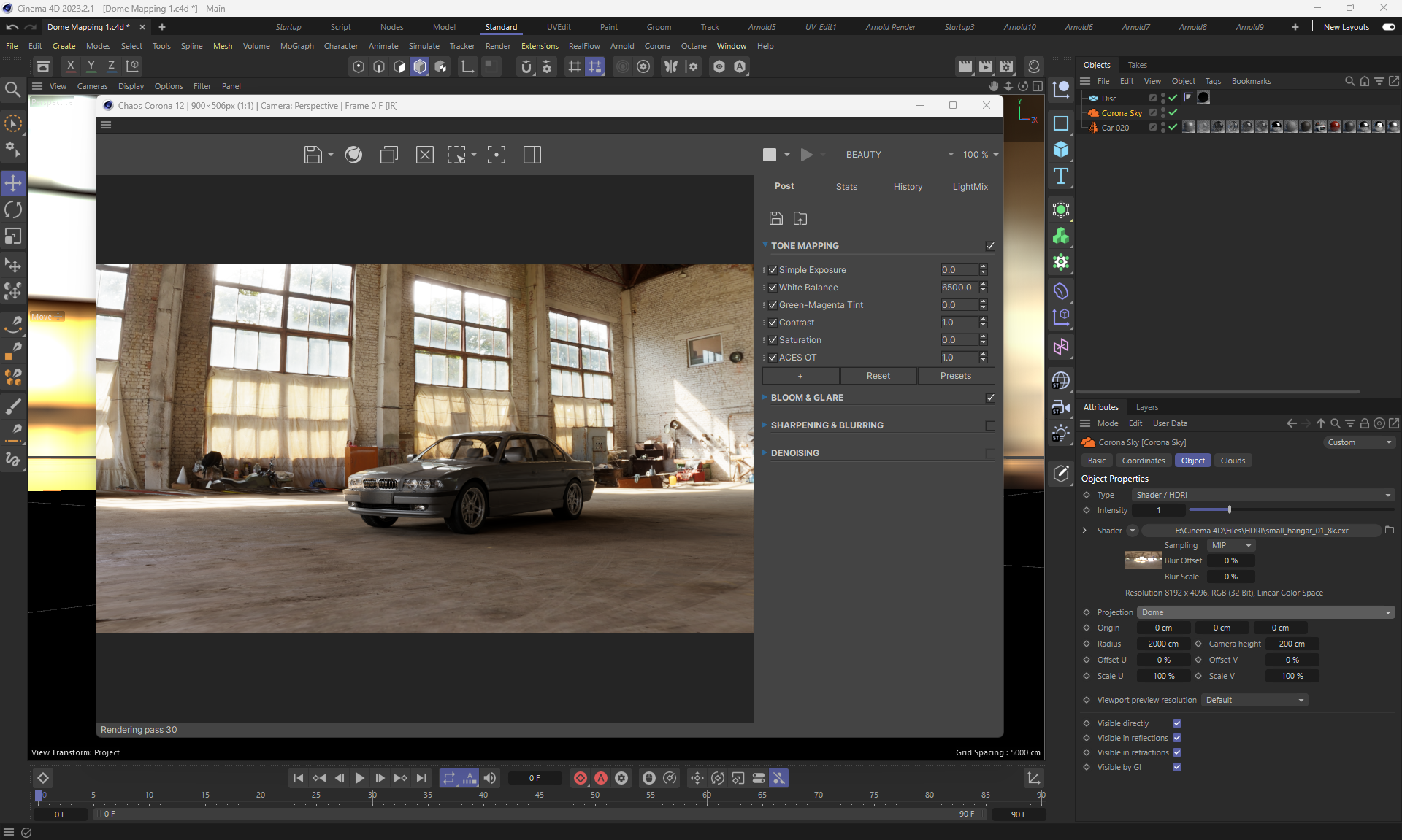The image size is (1402, 840).
Task: Click the A/B comparison split icon
Action: tap(532, 155)
